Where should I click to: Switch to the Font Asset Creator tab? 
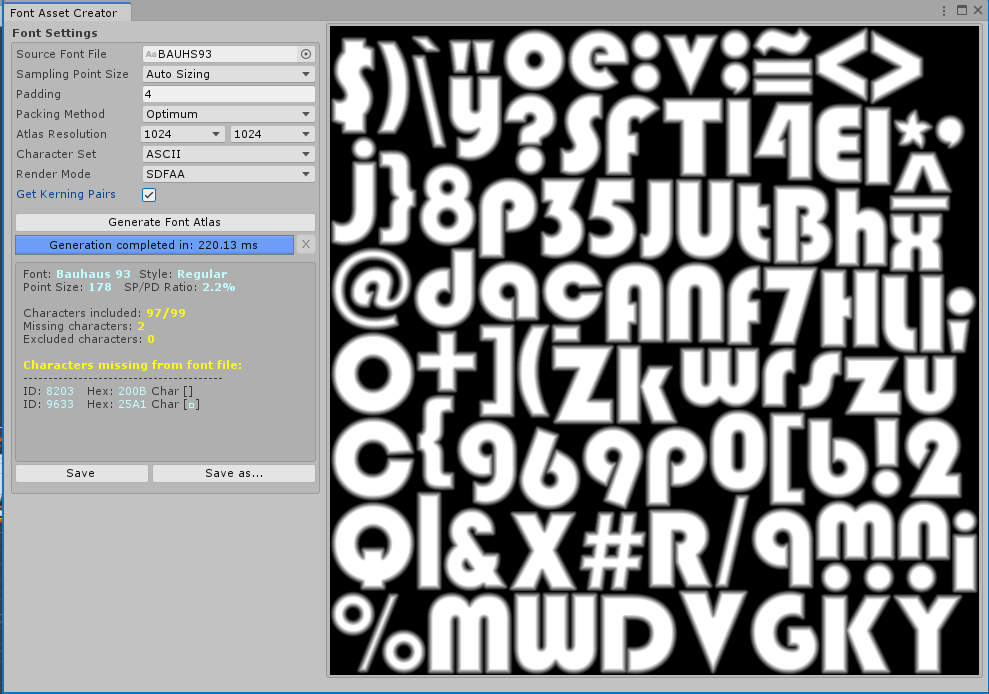tap(62, 12)
